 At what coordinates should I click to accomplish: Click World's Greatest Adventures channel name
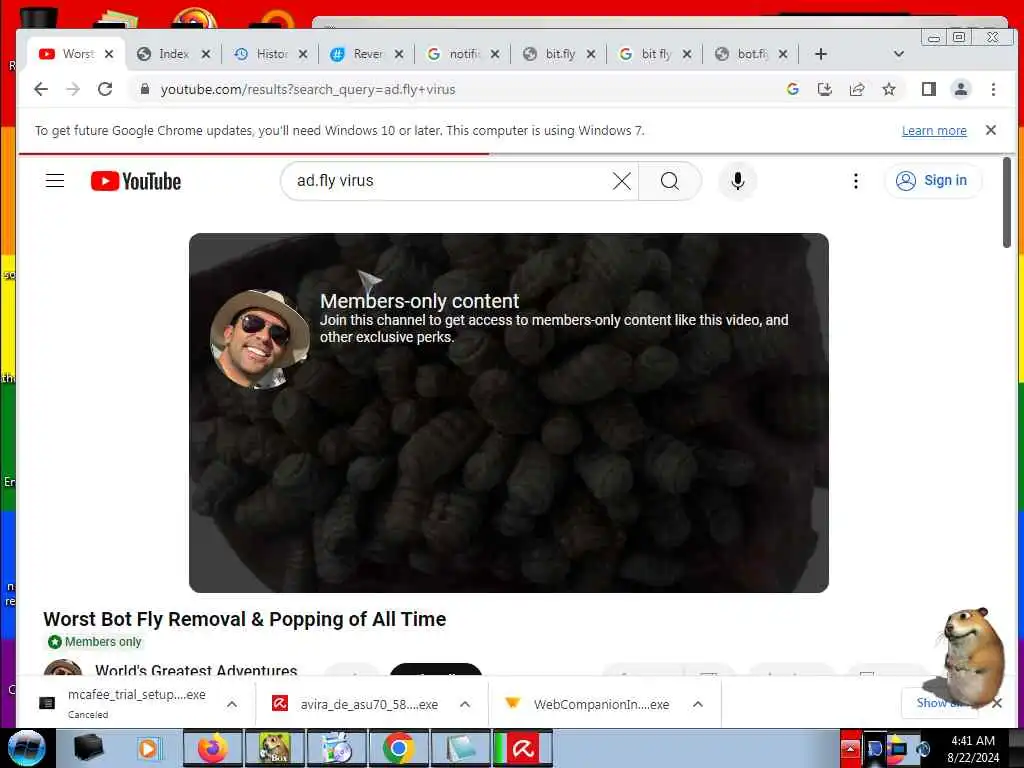click(x=196, y=670)
